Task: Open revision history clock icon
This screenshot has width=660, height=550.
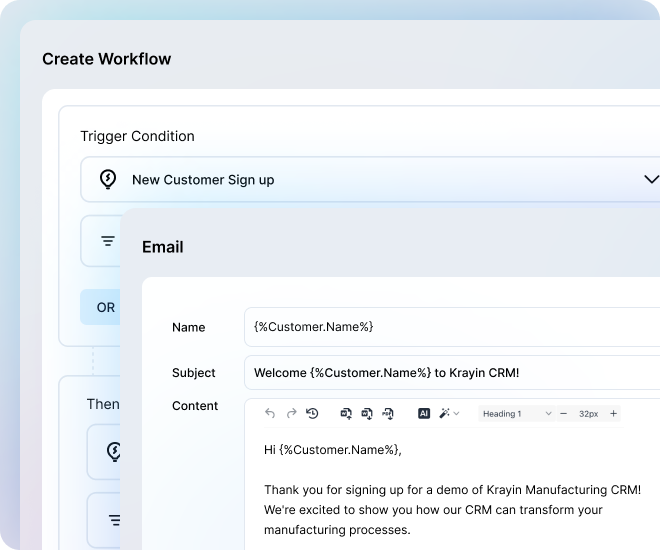Action: click(x=312, y=414)
